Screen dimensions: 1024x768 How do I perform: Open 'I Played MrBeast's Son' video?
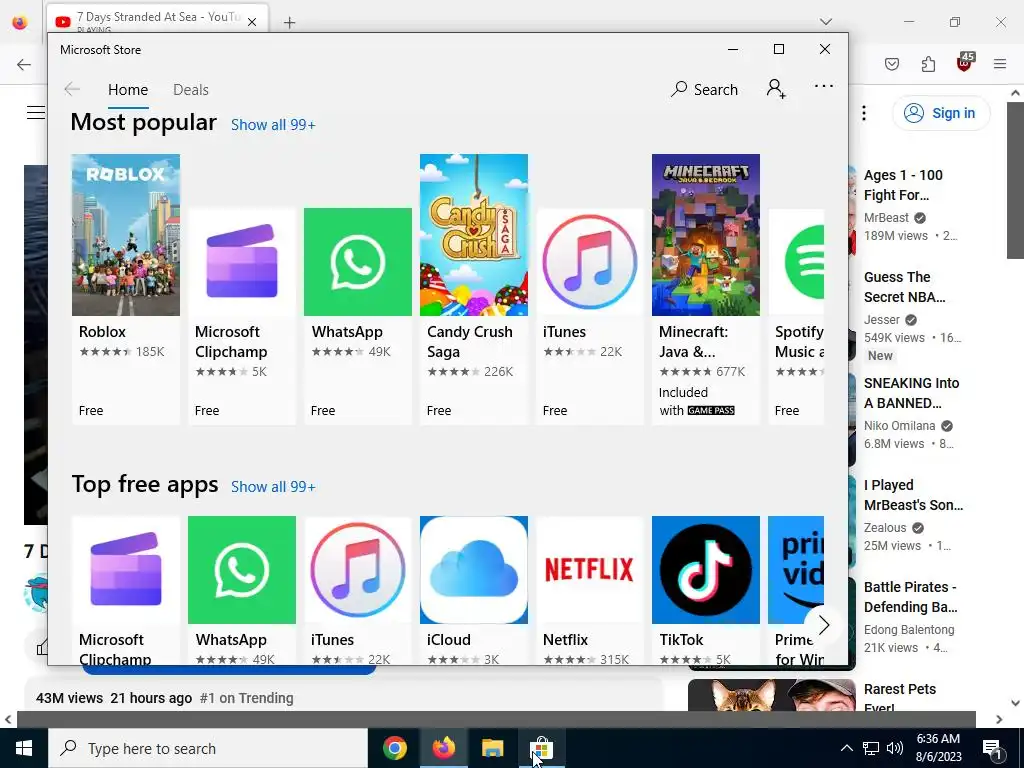[913, 495]
